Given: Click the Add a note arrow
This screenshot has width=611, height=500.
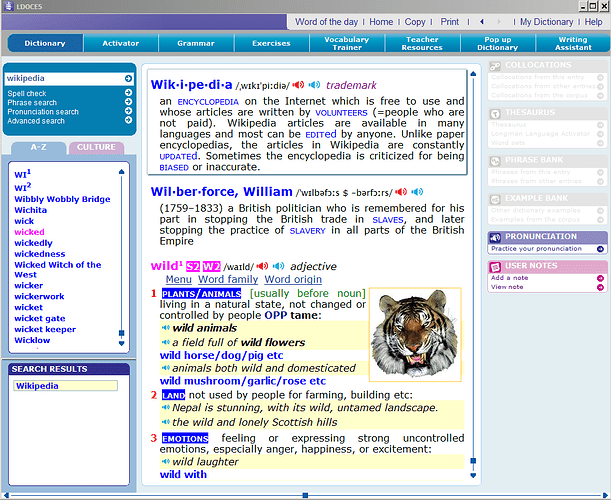Looking at the screenshot, I should click(x=600, y=277).
